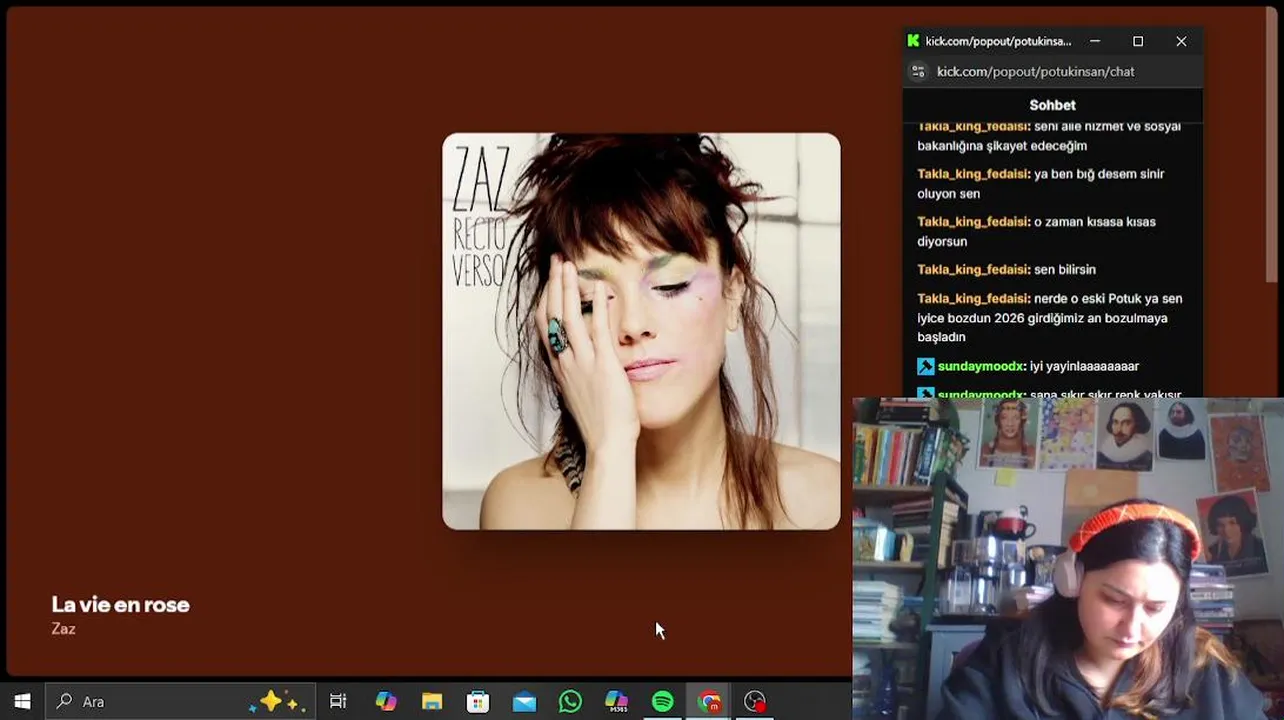Open WhatsApp from the taskbar

pyautogui.click(x=570, y=701)
